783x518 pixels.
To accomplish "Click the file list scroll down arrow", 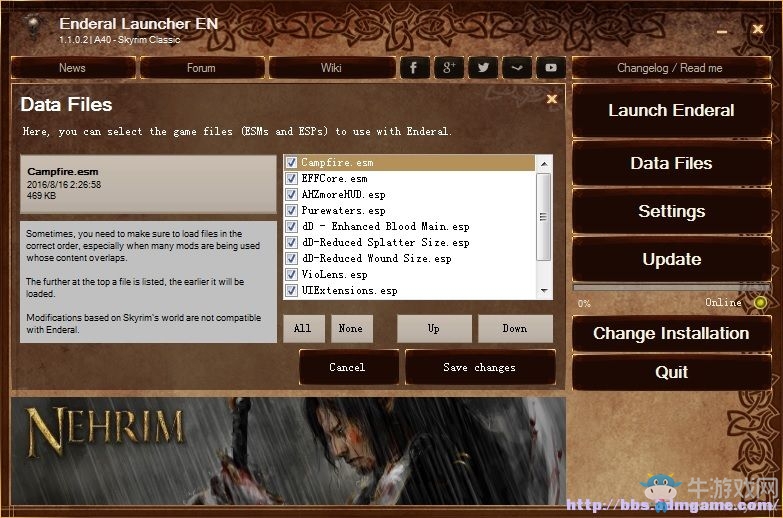I will coord(544,291).
